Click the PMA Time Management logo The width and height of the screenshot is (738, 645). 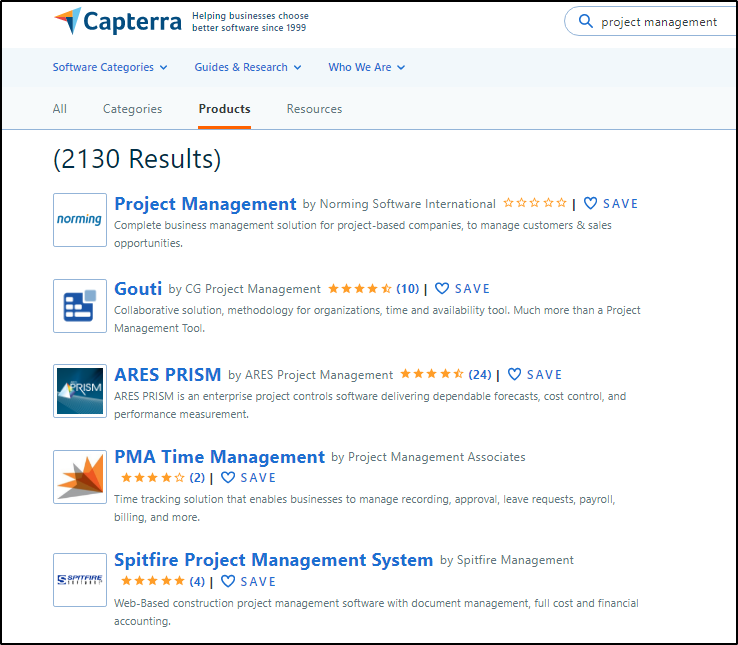tap(80, 476)
